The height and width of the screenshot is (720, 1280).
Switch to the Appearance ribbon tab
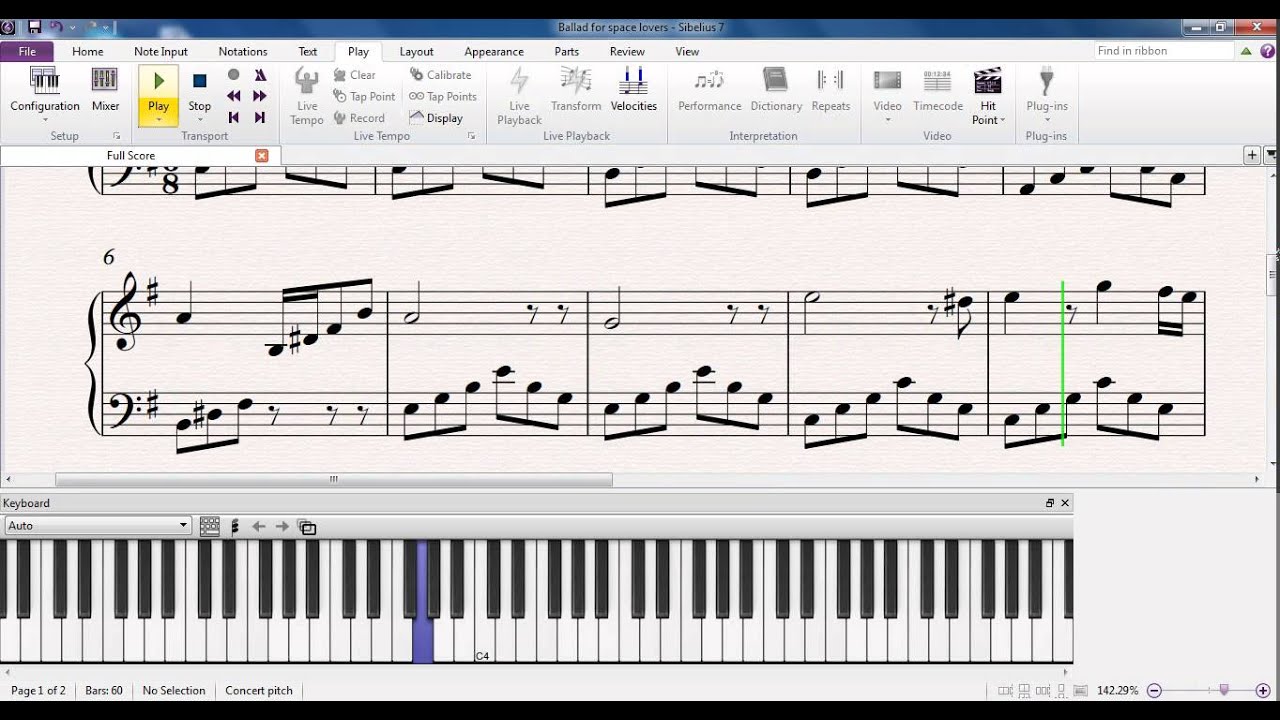pos(494,51)
